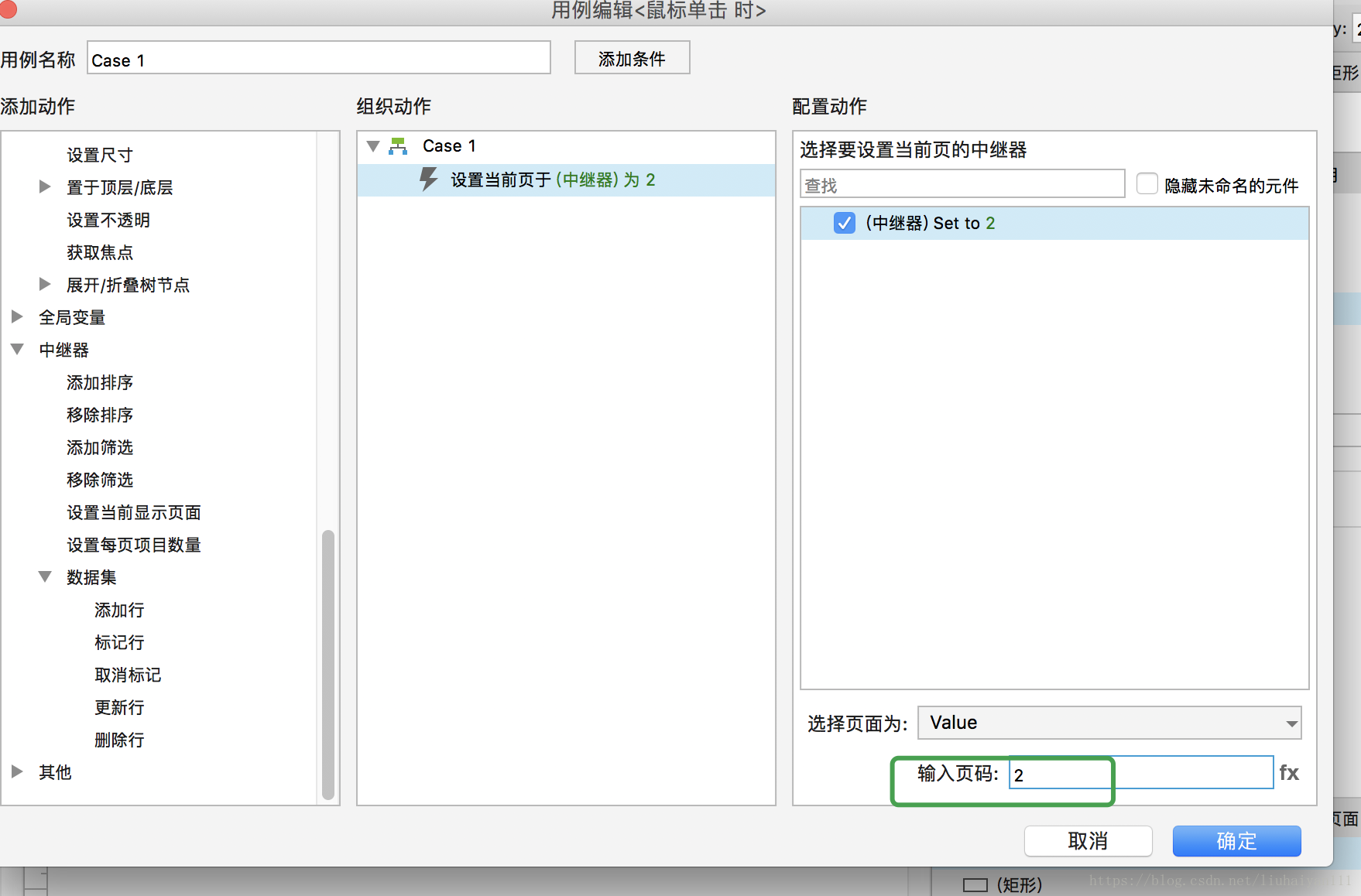Select the 添加筛选 action
This screenshot has height=896, width=1361.
100,447
